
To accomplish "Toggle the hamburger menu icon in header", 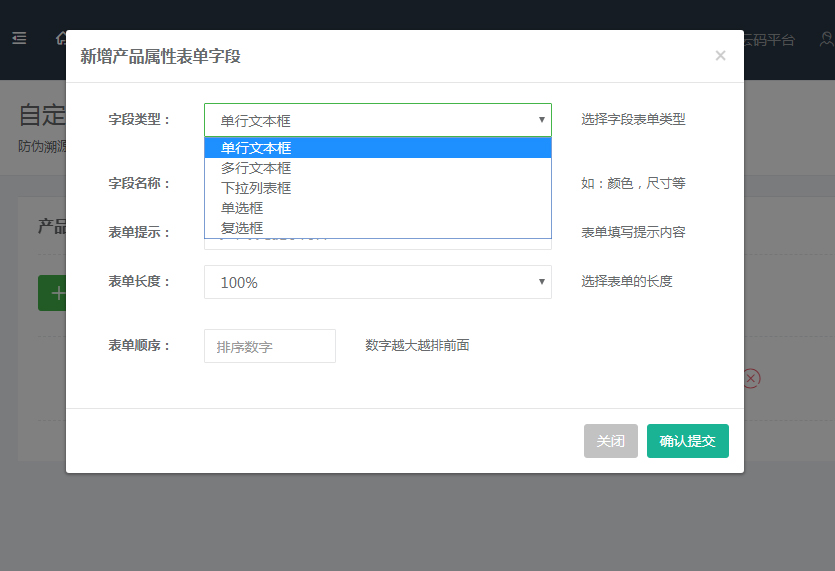I will (19, 38).
